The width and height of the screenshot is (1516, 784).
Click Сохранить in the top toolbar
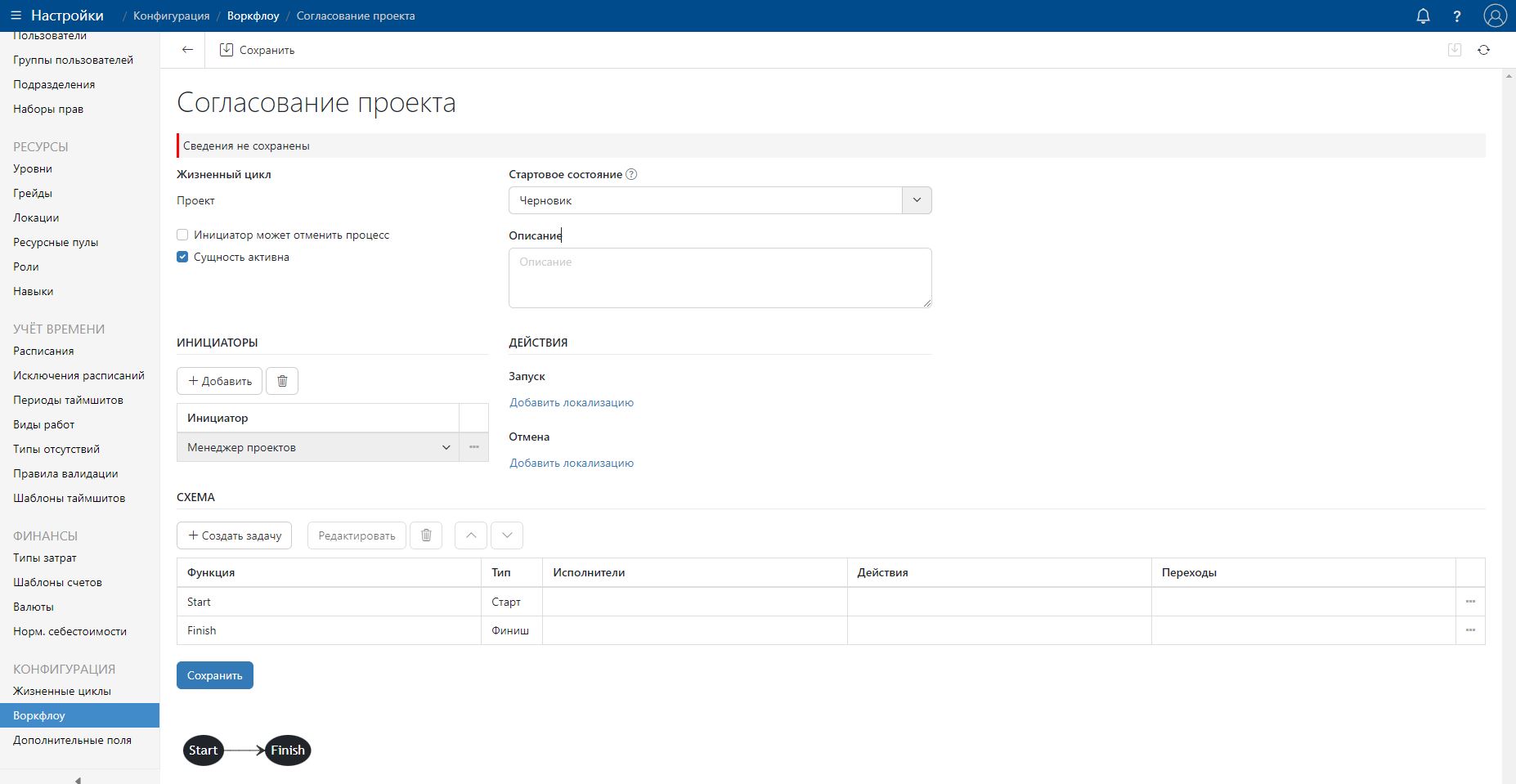click(257, 50)
